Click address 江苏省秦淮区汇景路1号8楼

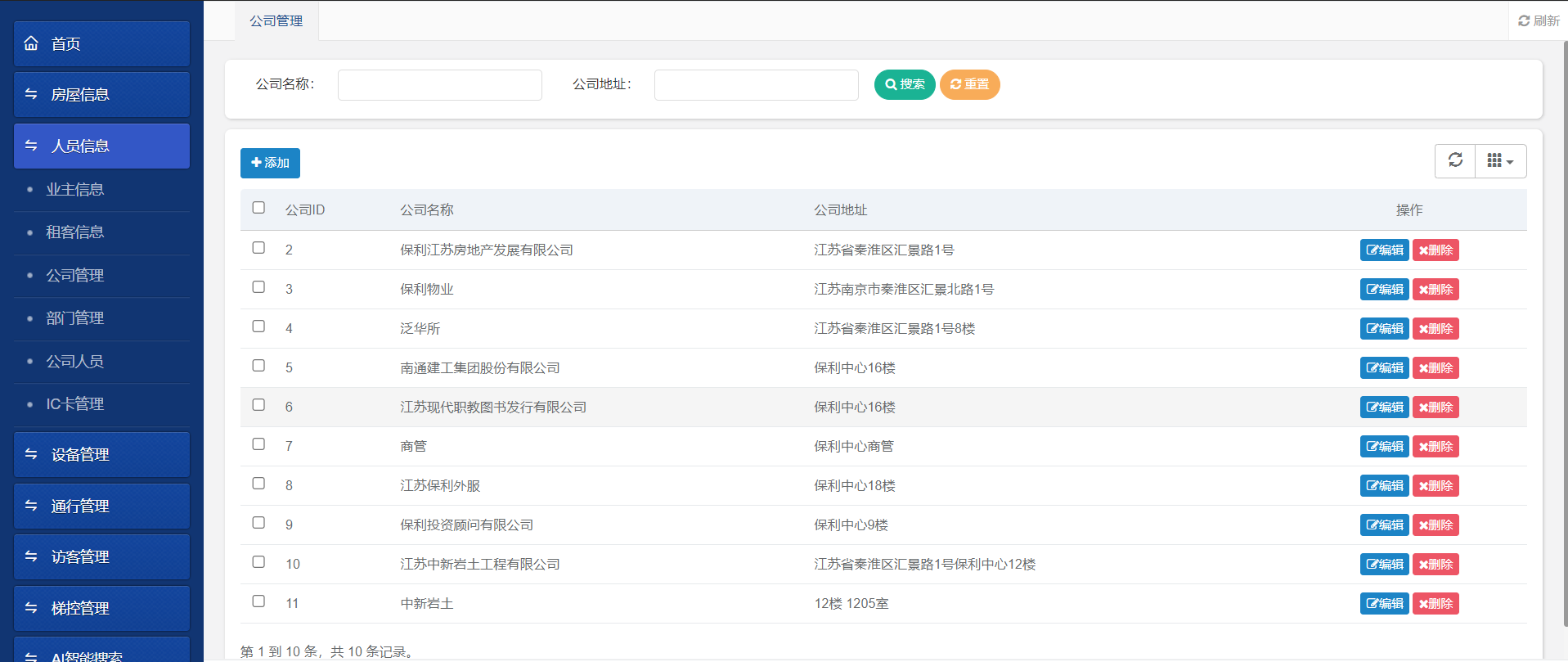click(895, 329)
